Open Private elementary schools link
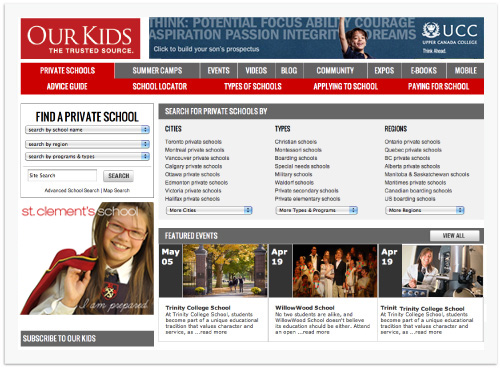This screenshot has height=368, width=500. 307,199
